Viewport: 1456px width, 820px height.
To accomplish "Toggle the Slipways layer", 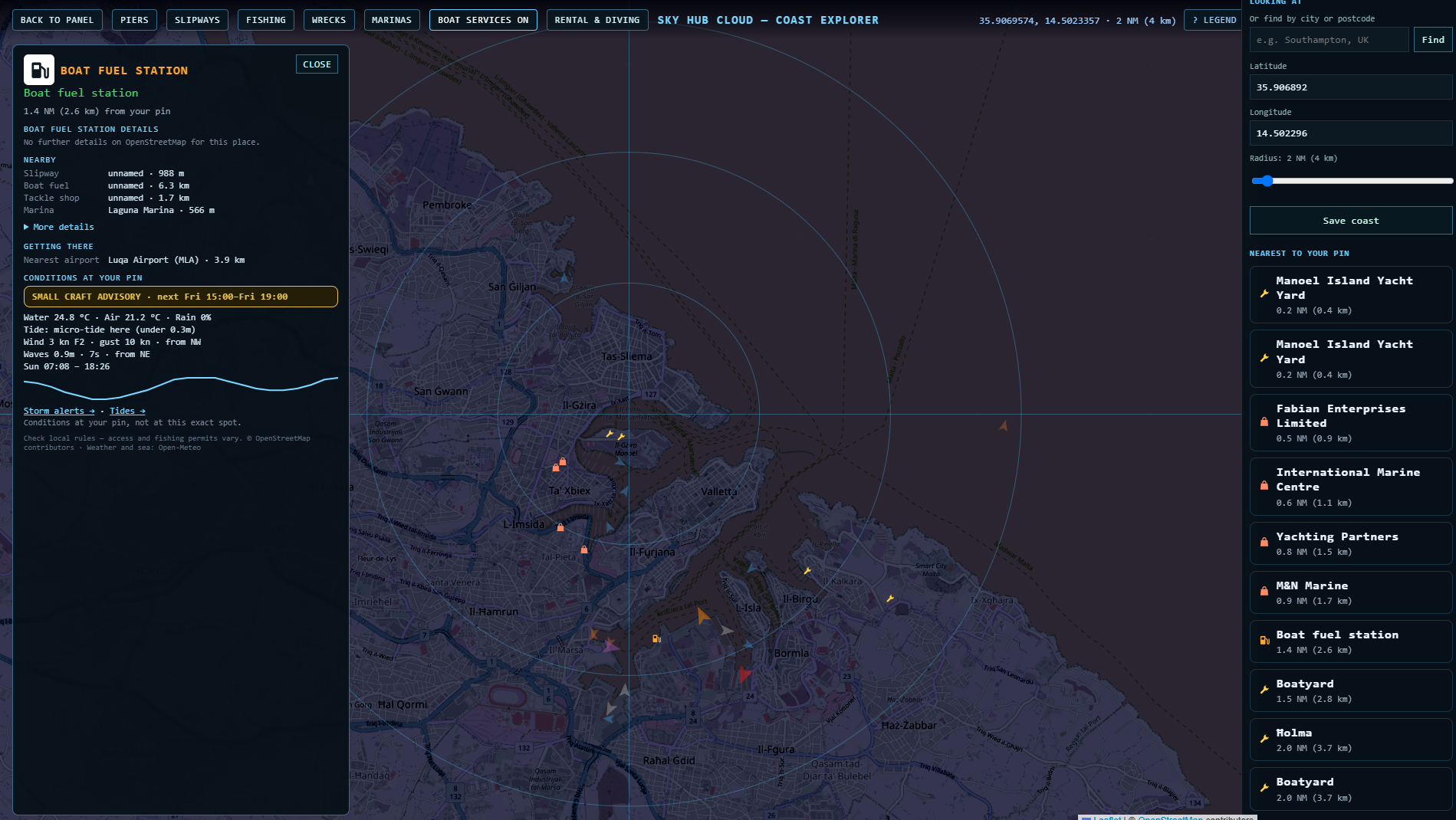I will [197, 20].
